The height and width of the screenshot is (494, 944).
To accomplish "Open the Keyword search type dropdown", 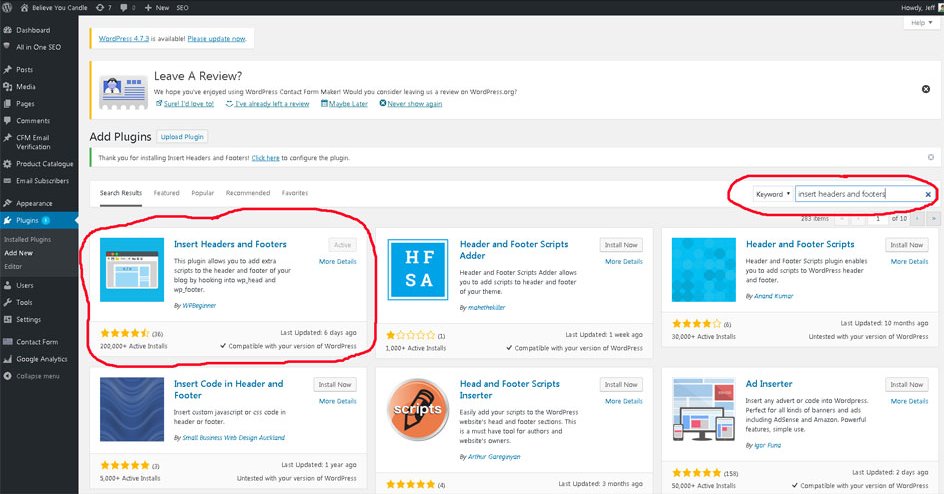I will pyautogui.click(x=773, y=194).
